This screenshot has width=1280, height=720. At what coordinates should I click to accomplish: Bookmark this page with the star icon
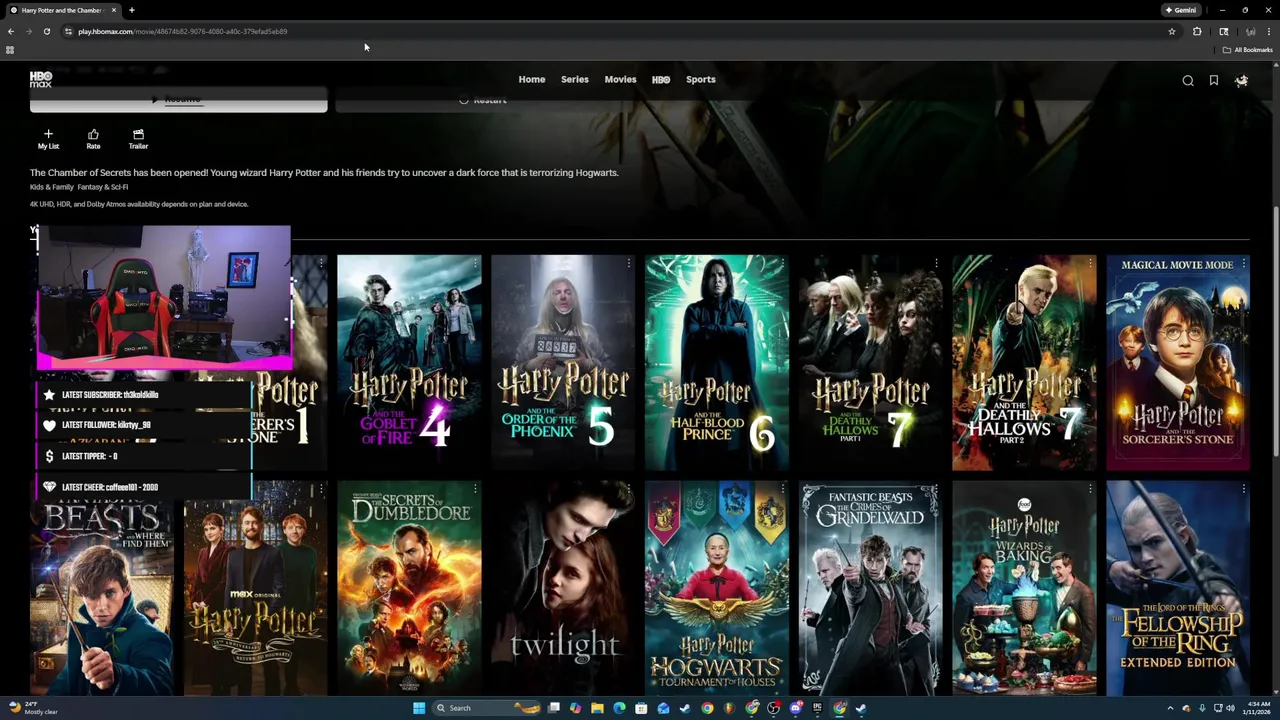pyautogui.click(x=1172, y=31)
